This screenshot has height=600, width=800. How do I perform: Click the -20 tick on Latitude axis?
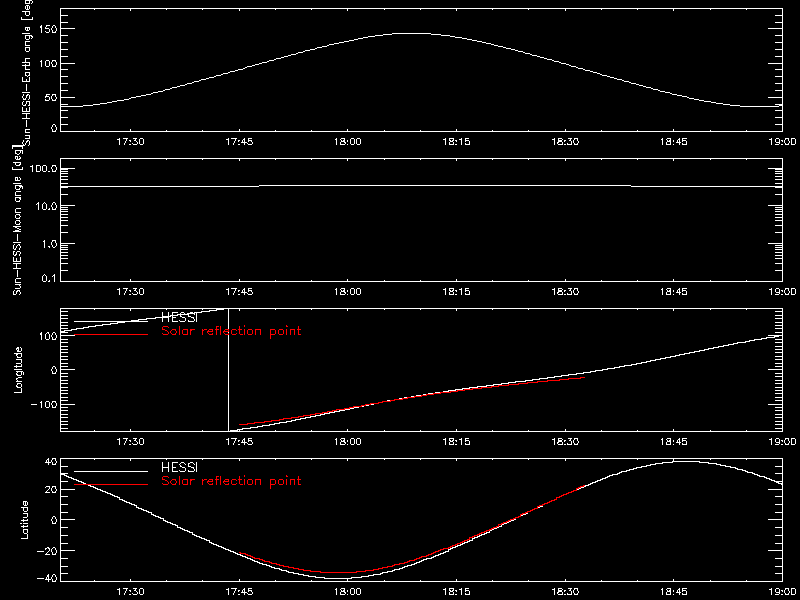[x=46, y=551]
